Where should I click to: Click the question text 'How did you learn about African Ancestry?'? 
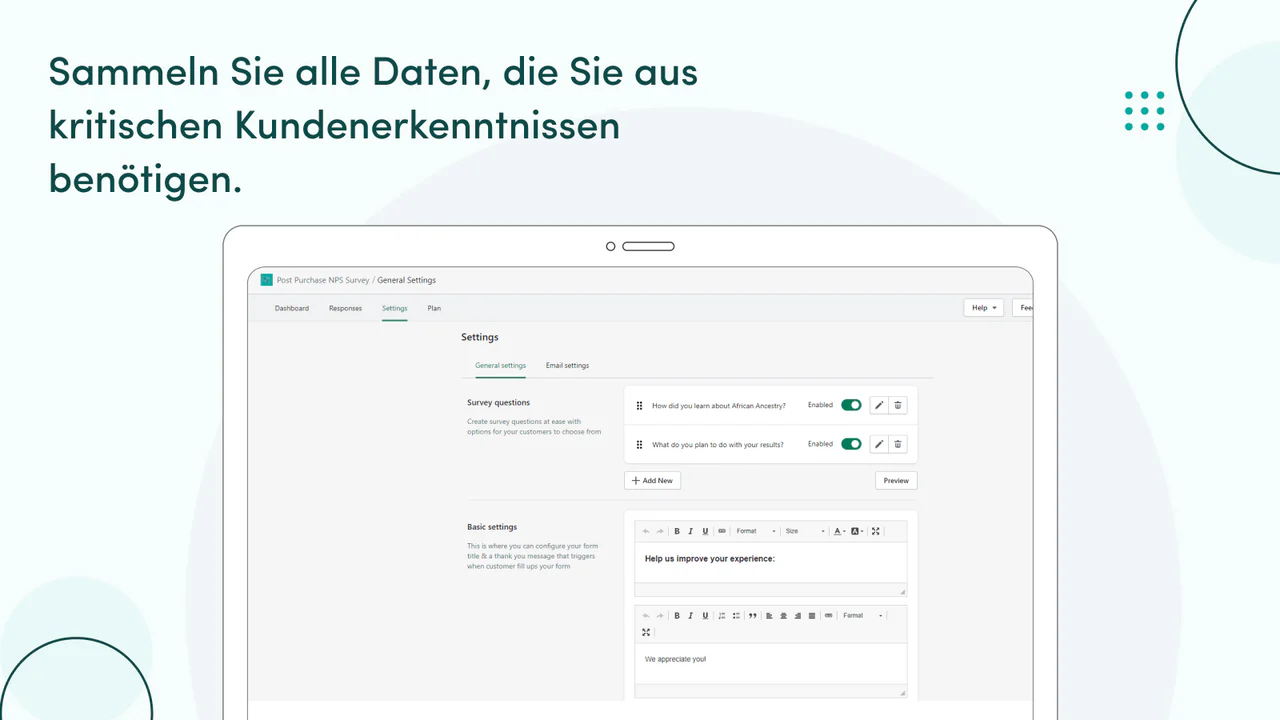(x=719, y=406)
